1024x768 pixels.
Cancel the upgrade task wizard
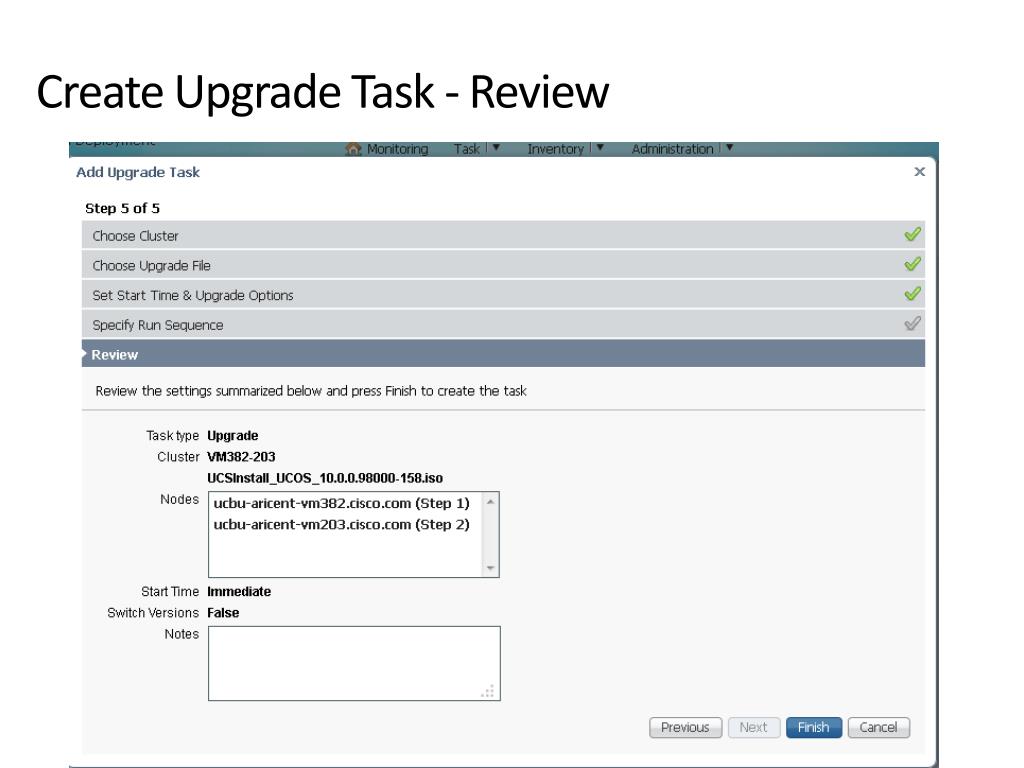878,728
